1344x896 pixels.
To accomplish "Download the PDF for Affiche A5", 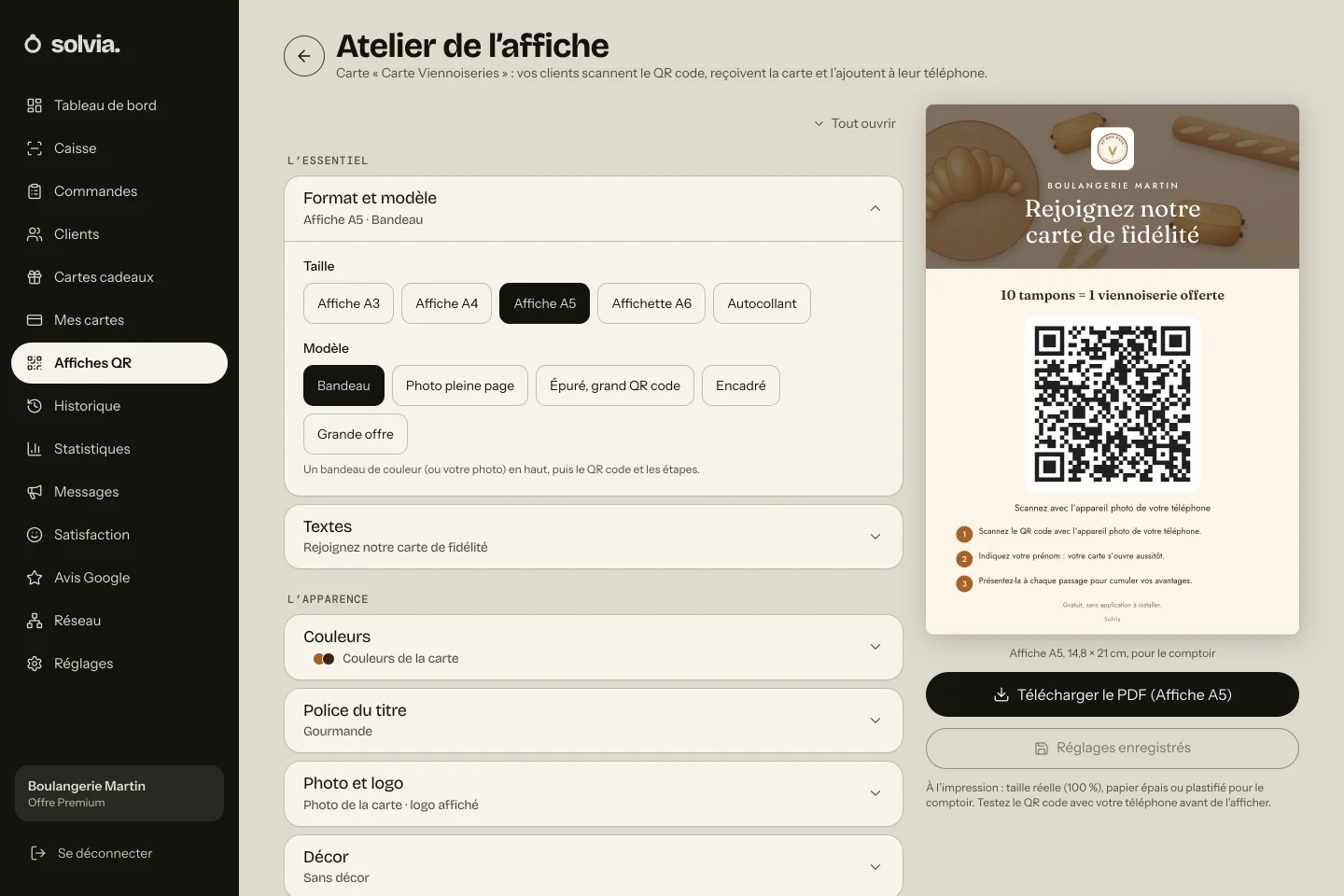I will click(x=1113, y=694).
